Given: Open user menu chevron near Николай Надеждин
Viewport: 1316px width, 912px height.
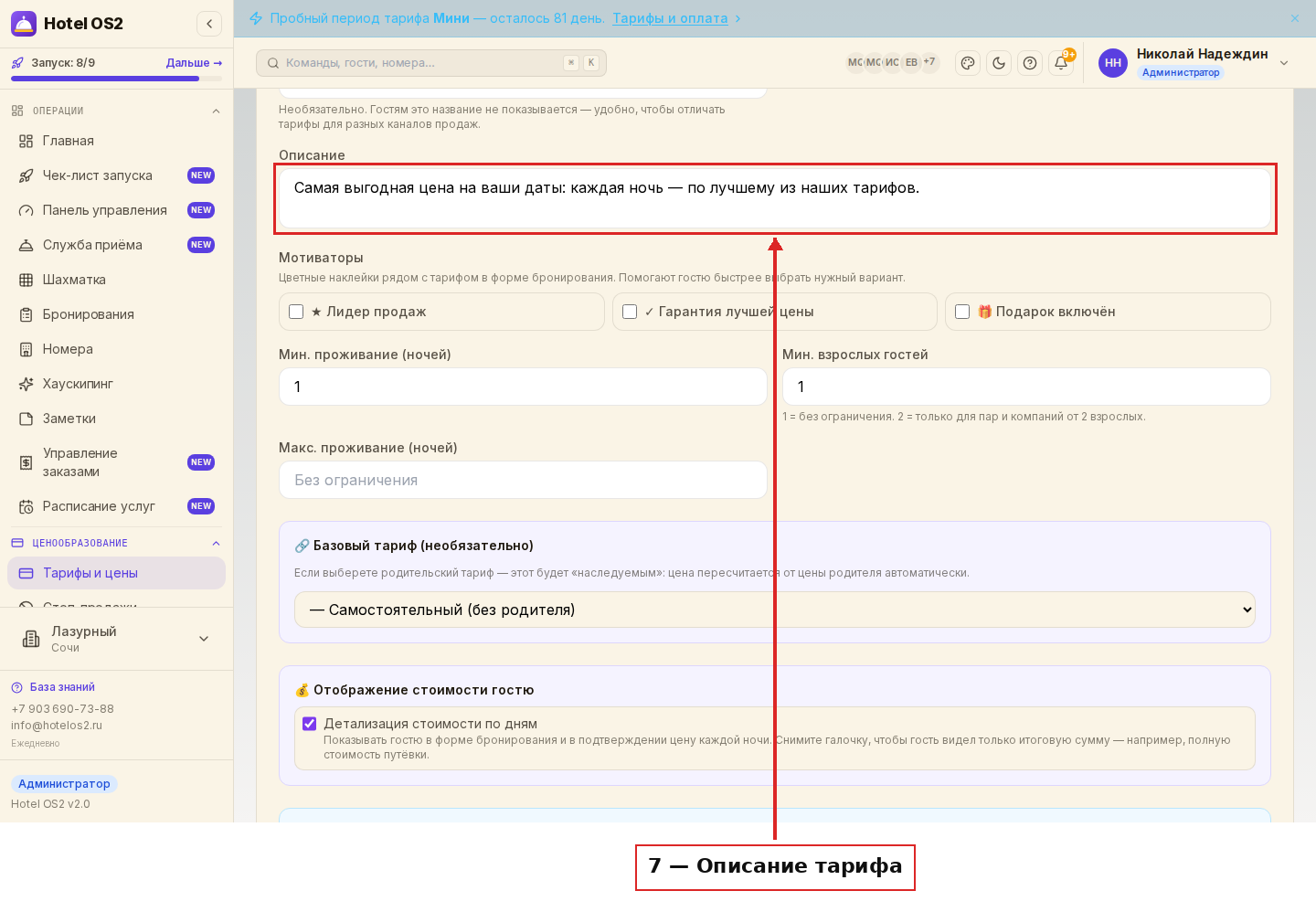Looking at the screenshot, I should point(1284,63).
